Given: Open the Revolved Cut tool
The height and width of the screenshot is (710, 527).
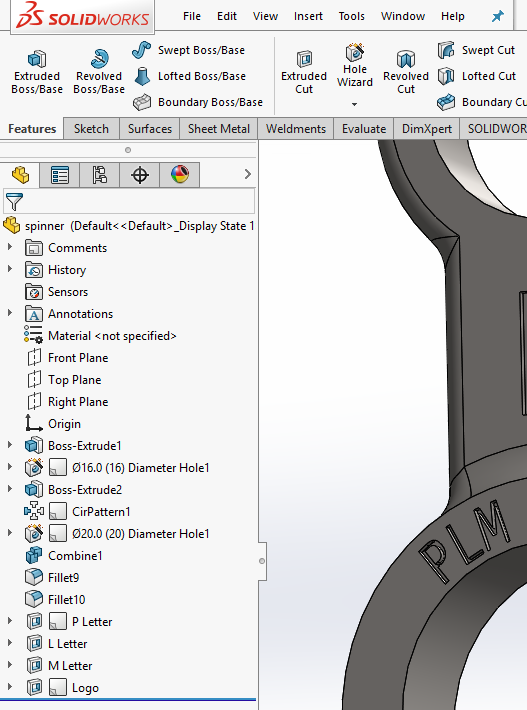Looking at the screenshot, I should coord(406,72).
